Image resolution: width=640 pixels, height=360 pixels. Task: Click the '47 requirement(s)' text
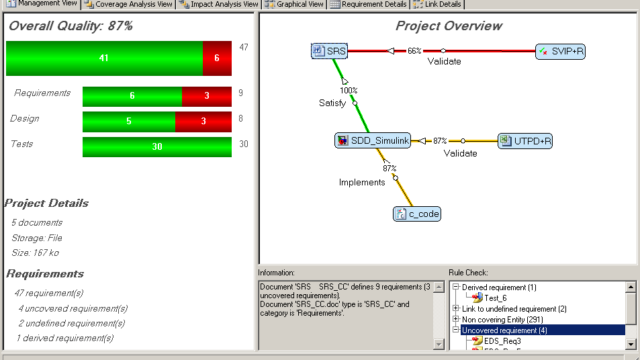(x=49, y=293)
